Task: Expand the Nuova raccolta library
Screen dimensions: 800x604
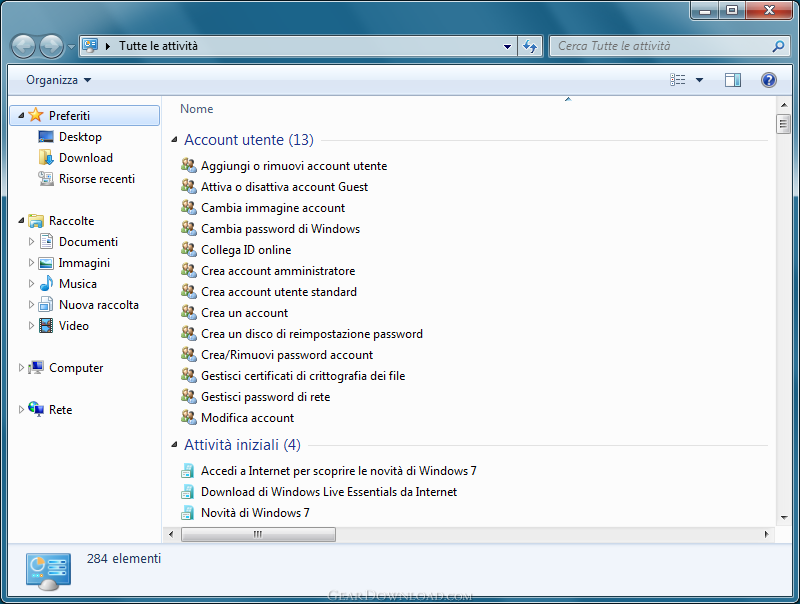Action: (31, 305)
